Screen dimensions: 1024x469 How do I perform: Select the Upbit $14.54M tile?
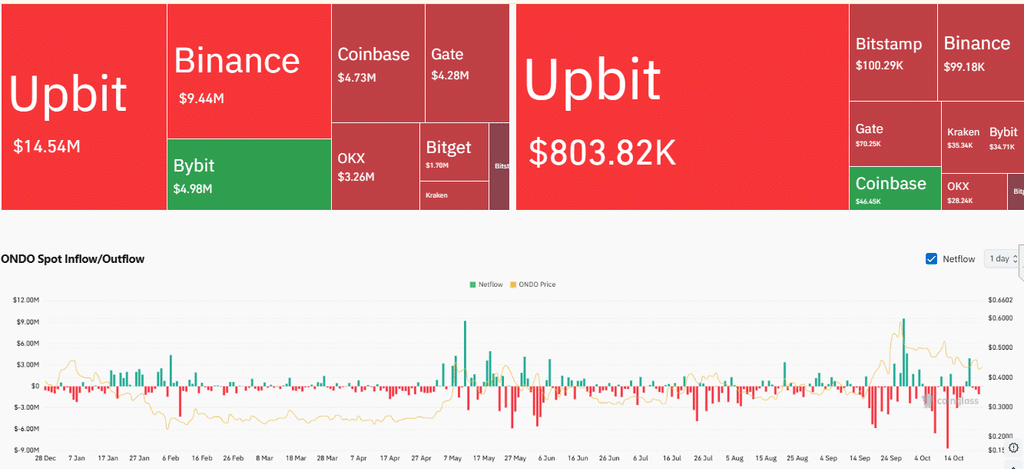click(84, 107)
